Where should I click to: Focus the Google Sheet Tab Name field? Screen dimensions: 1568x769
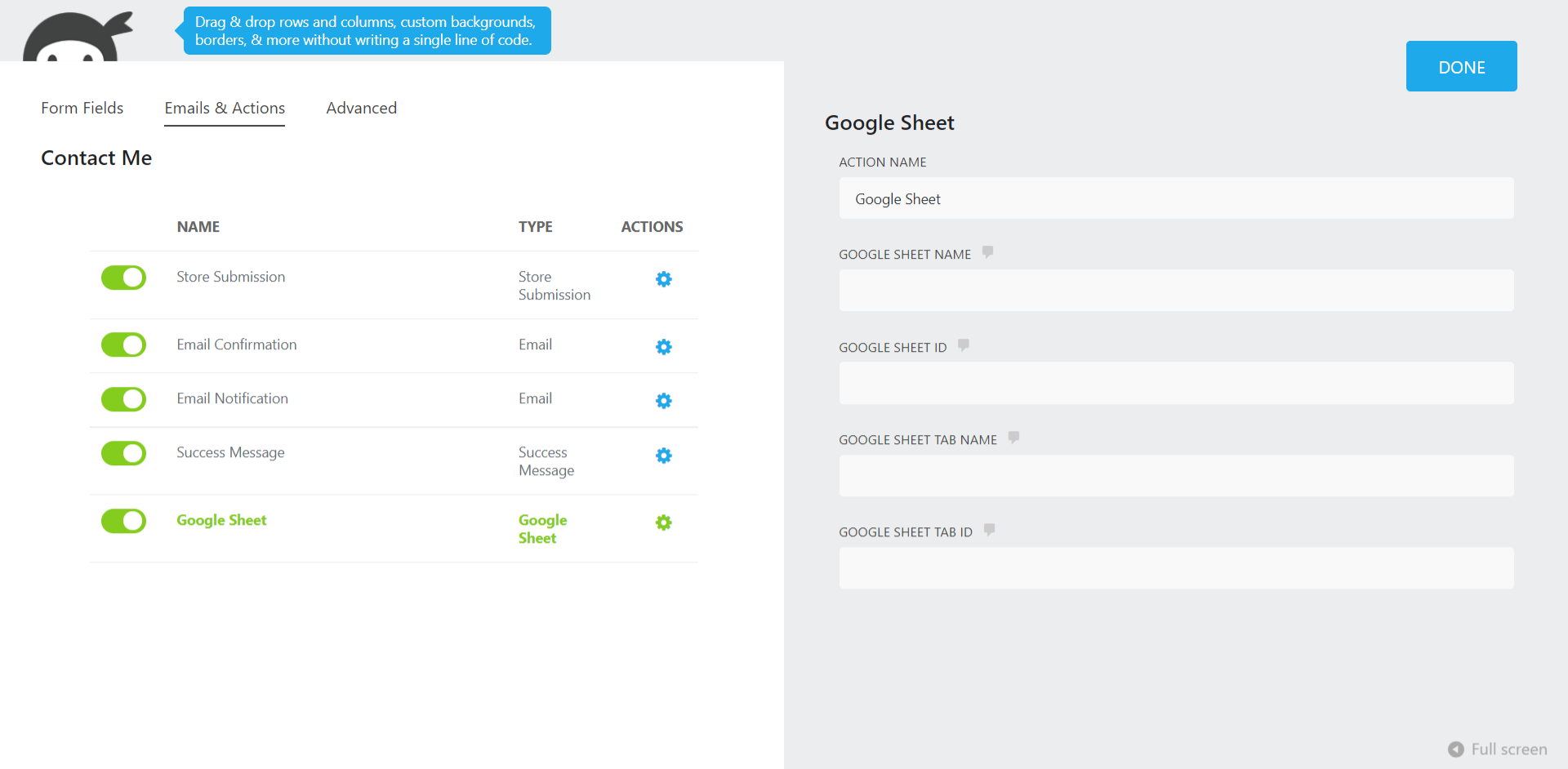1176,476
